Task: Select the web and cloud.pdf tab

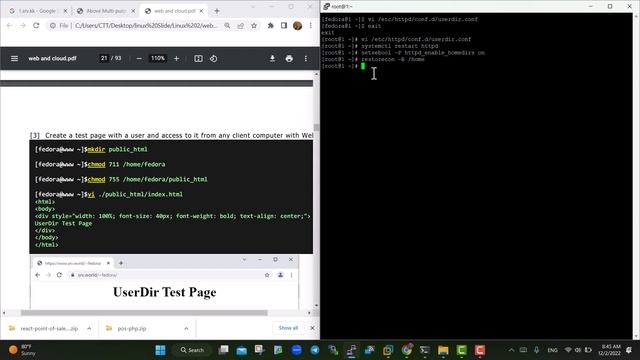Action: coord(174,11)
